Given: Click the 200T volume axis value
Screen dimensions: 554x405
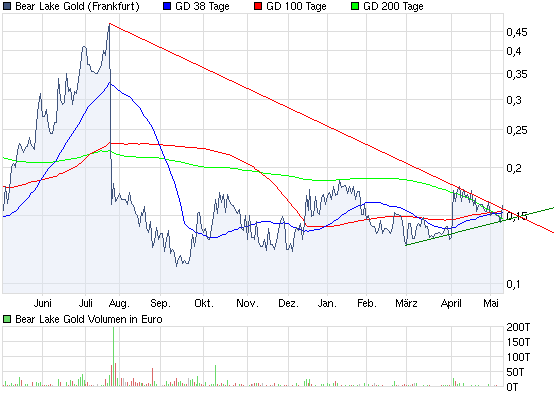Looking at the screenshot, I should click(x=518, y=327).
